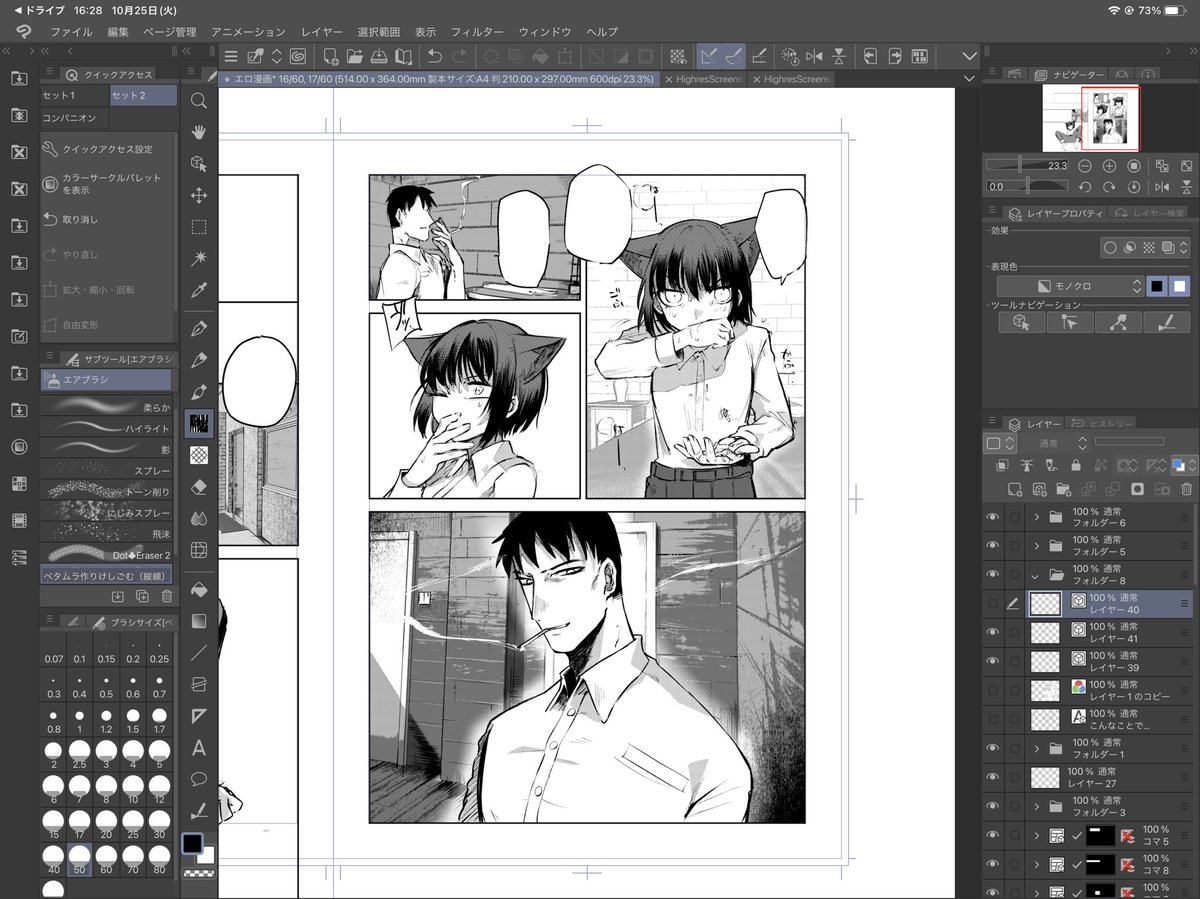The height and width of the screenshot is (899, 1200).
Task: Select the Blend water drop tool
Action: pyautogui.click(x=199, y=518)
